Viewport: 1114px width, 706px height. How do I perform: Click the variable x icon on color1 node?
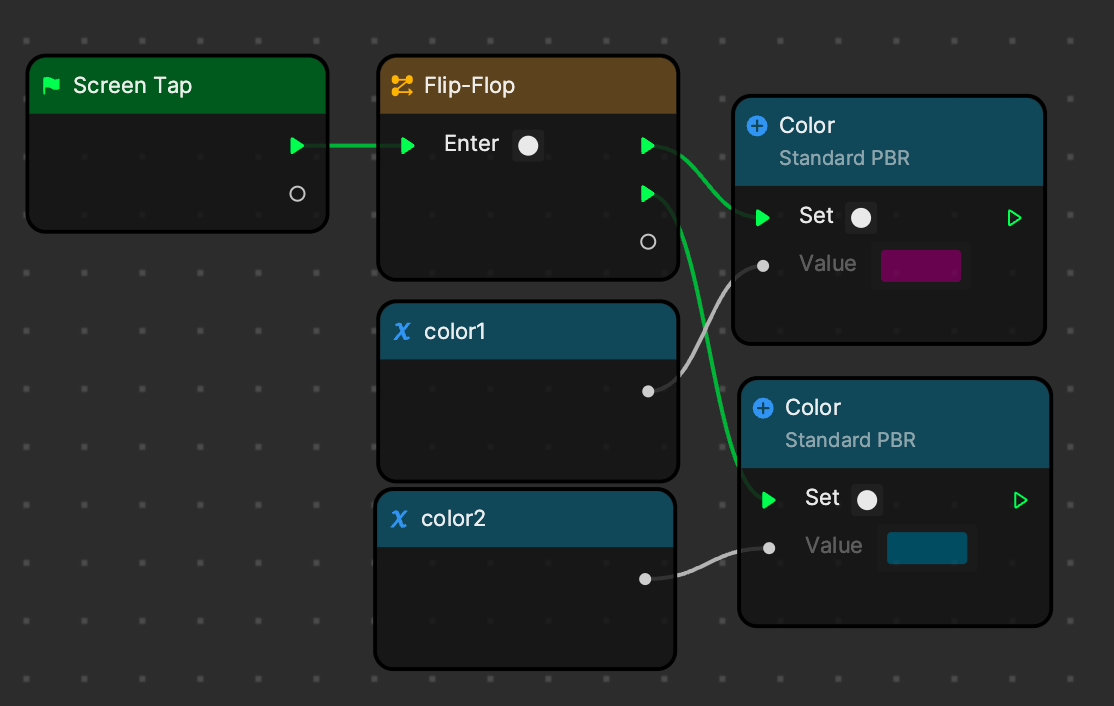[402, 331]
